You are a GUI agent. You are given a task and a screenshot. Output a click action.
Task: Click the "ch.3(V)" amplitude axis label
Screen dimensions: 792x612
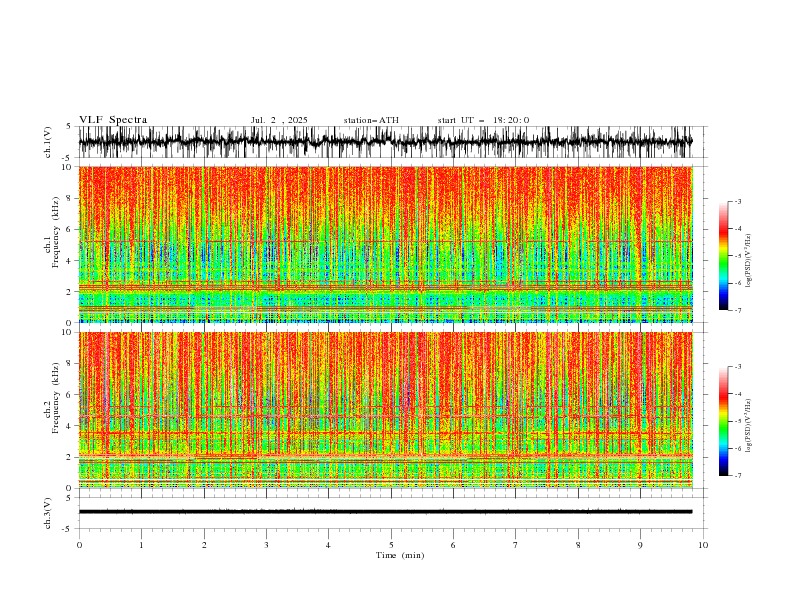click(48, 513)
